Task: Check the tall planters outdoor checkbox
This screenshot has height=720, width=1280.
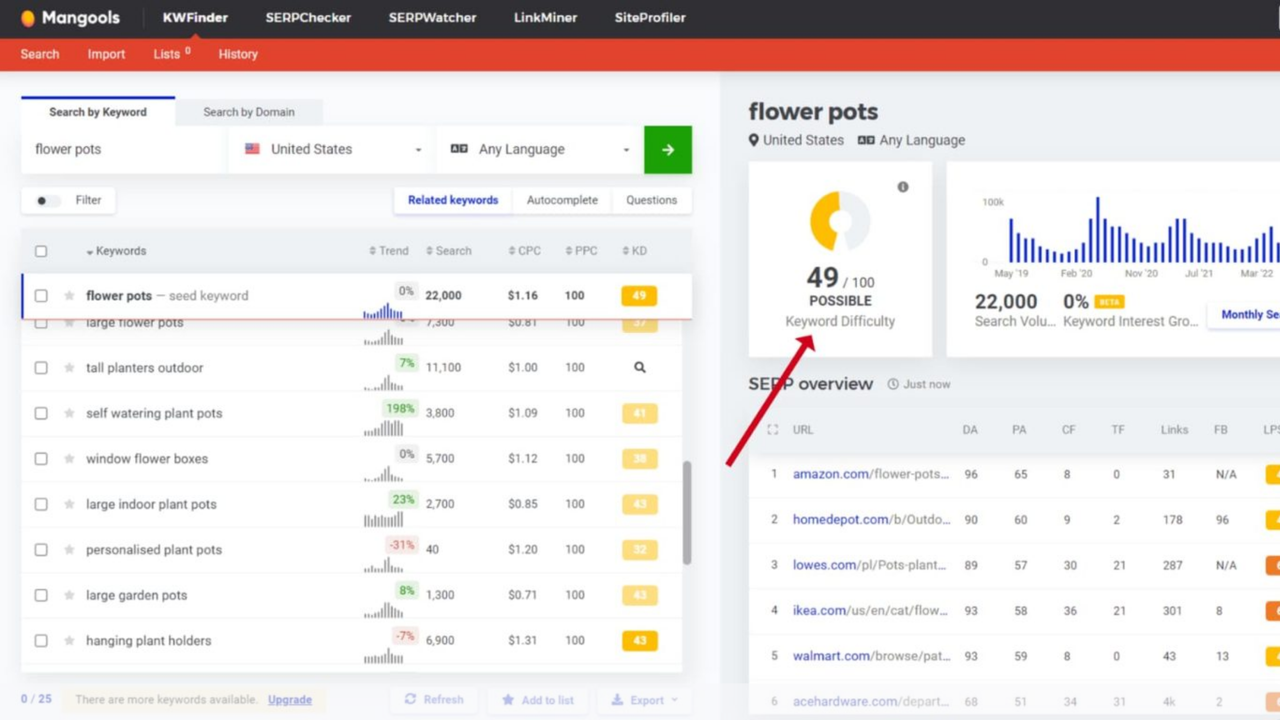Action: [41, 368]
